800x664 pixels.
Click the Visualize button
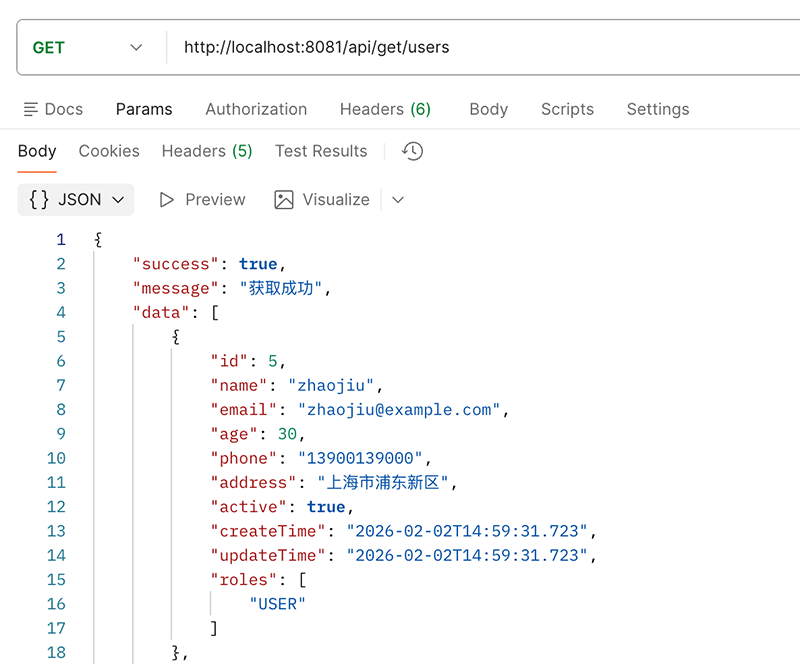click(x=322, y=200)
